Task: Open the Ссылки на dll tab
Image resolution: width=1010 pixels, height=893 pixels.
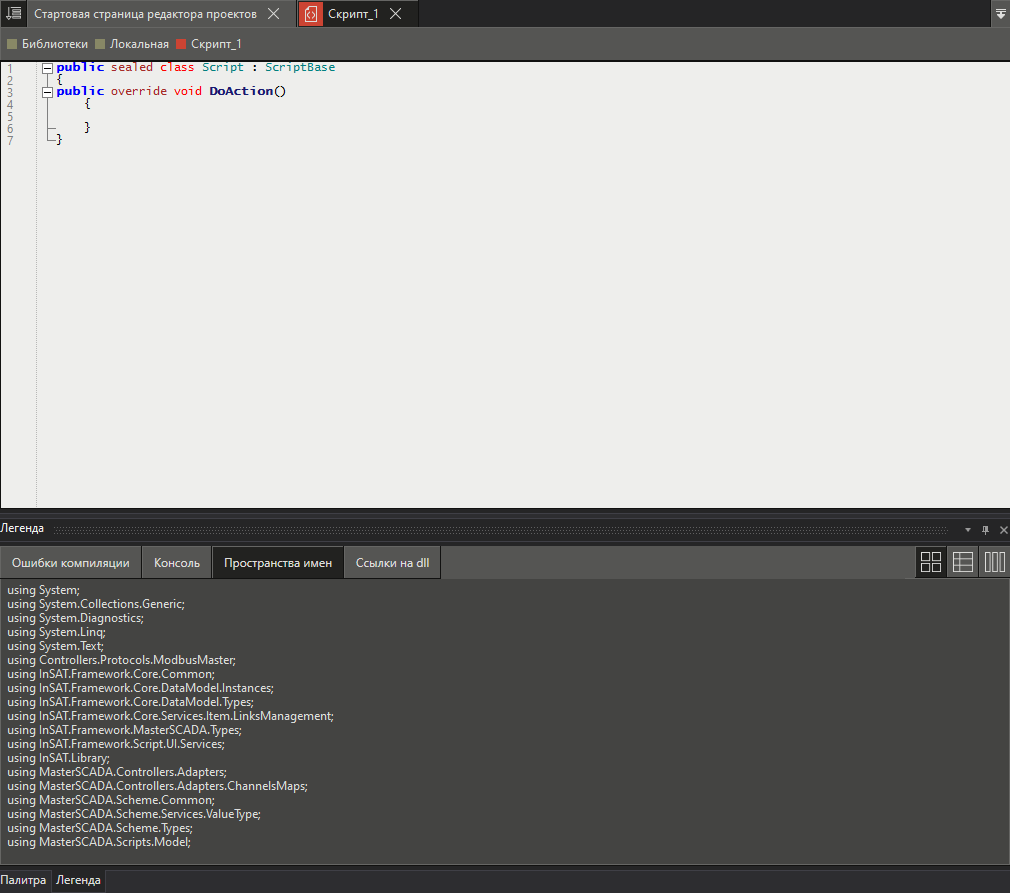Action: click(391, 562)
